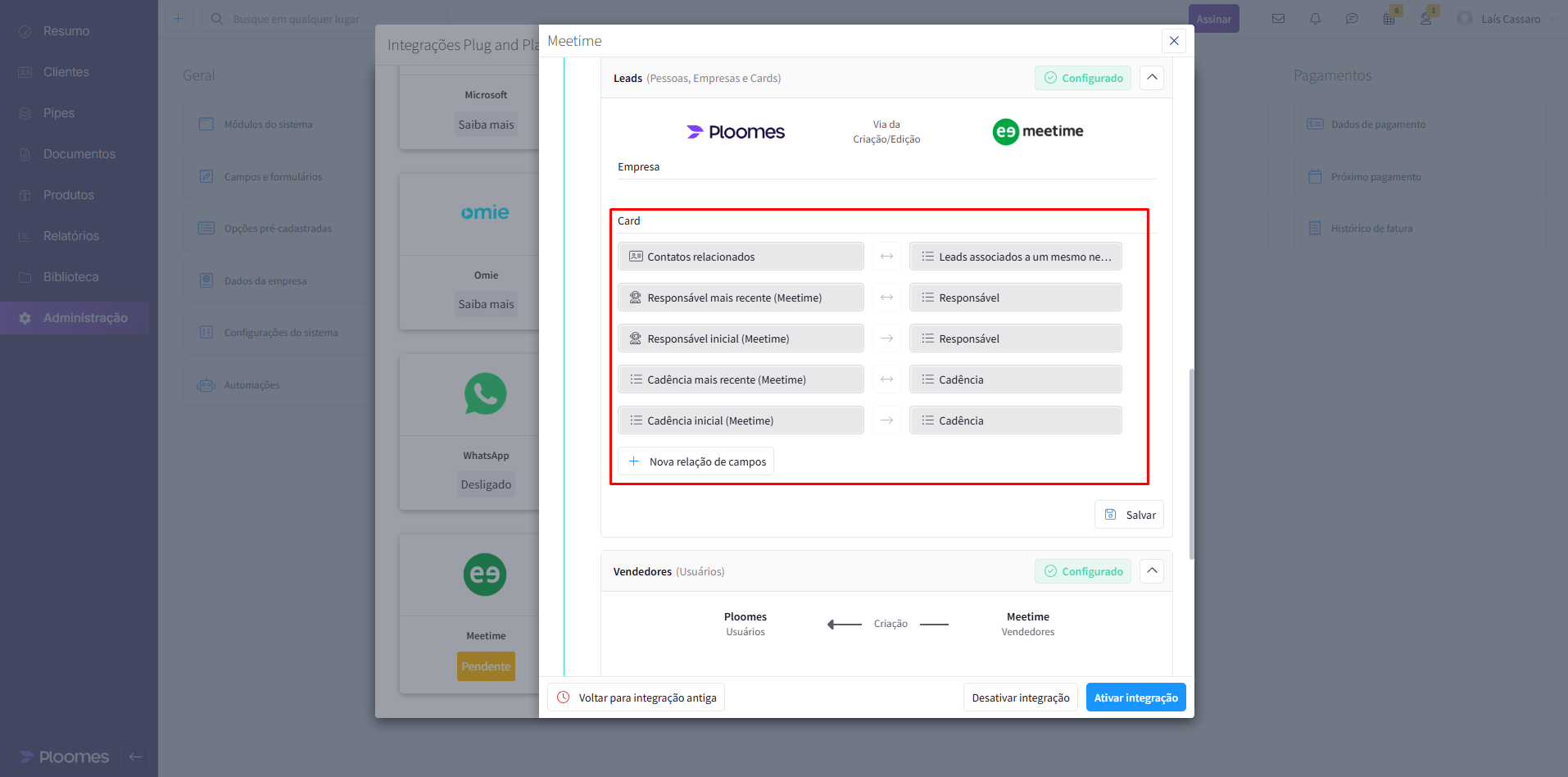This screenshot has height=777, width=1568.
Task: Add Nova relação de campos
Action: [x=696, y=461]
